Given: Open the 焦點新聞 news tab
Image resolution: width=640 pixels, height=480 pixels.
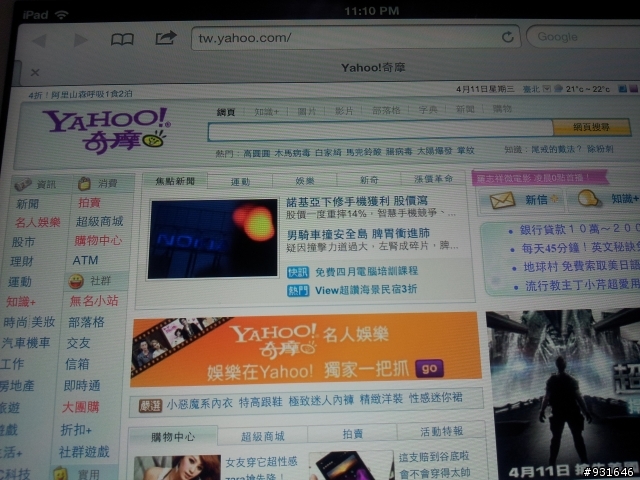Looking at the screenshot, I should coord(175,181).
